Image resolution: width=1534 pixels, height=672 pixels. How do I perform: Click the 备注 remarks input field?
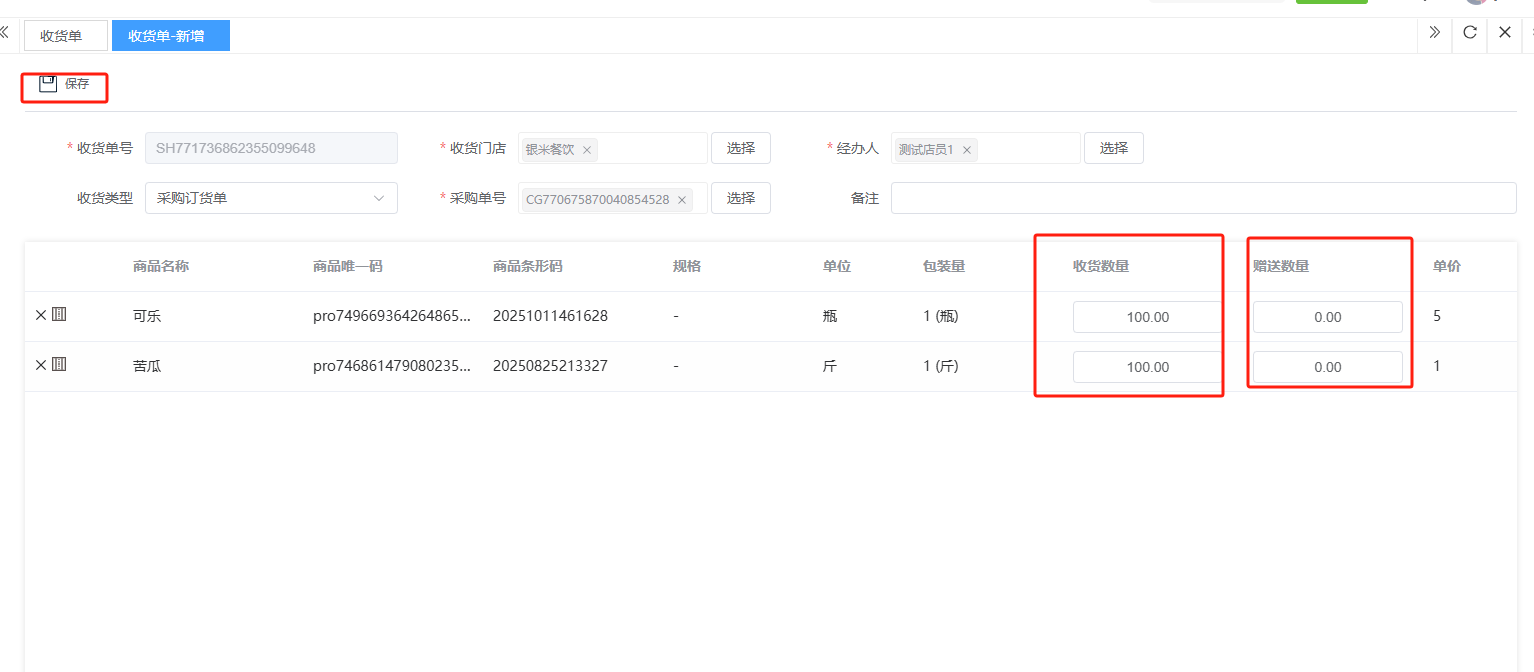pos(1202,198)
